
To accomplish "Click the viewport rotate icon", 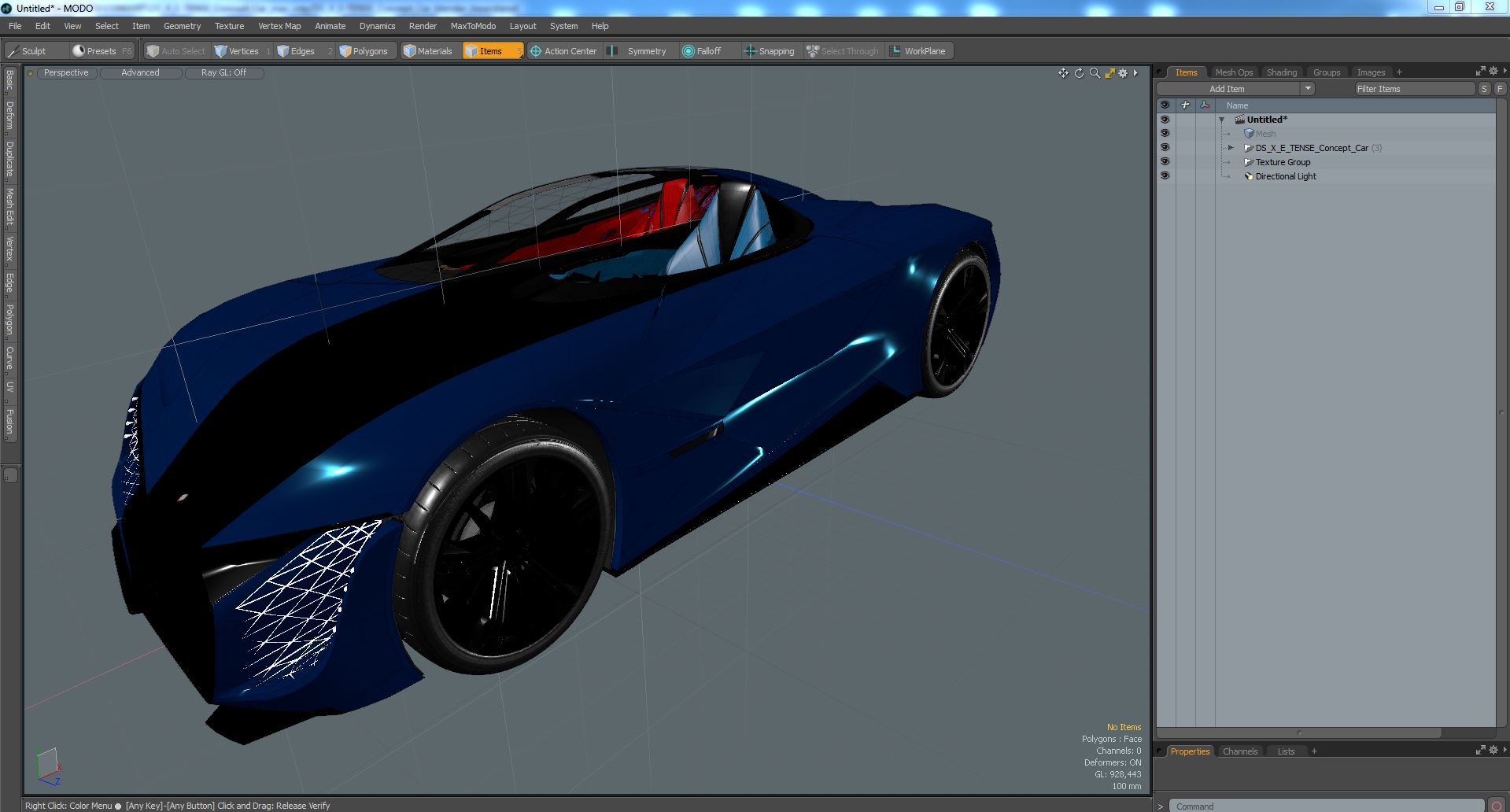I will [x=1079, y=73].
